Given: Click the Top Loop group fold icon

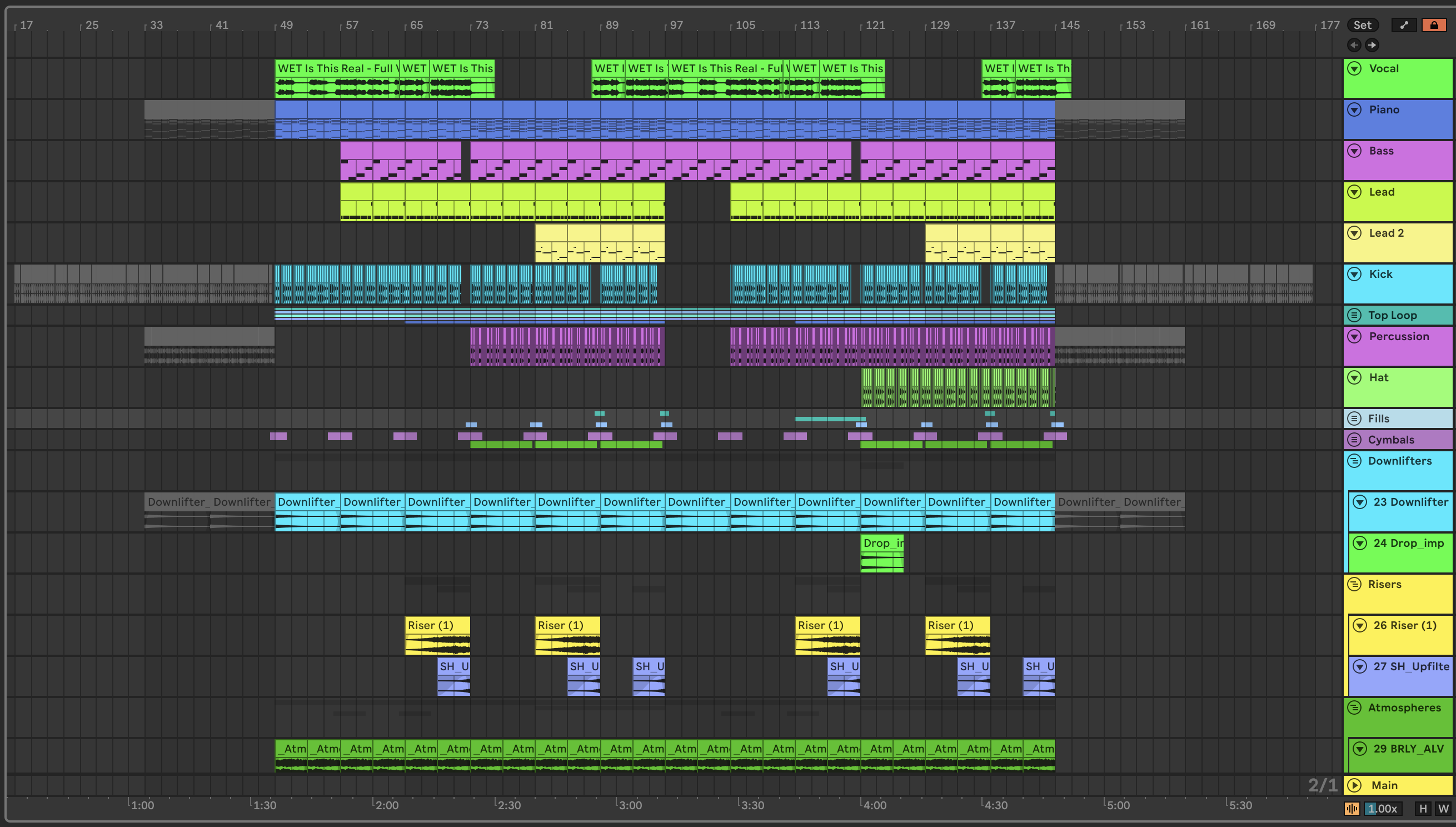Looking at the screenshot, I should [x=1354, y=315].
